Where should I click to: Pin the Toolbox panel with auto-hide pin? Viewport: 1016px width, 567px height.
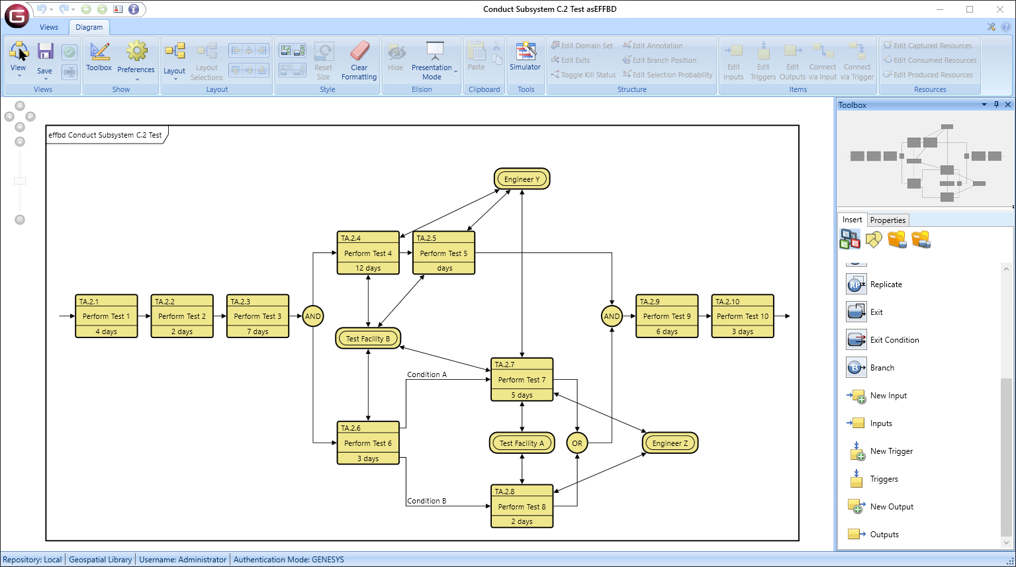pos(996,105)
